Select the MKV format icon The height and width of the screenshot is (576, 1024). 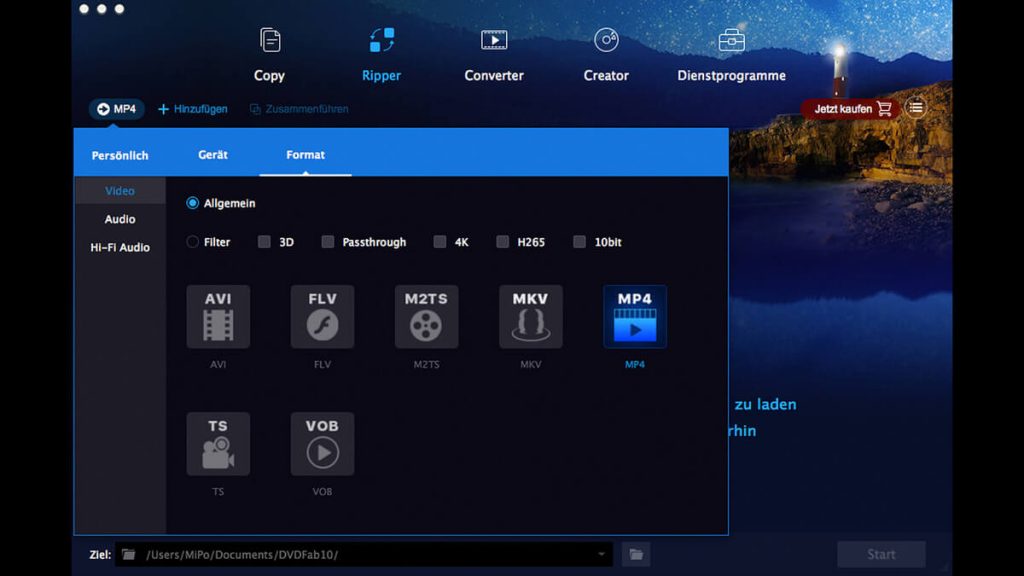point(530,317)
